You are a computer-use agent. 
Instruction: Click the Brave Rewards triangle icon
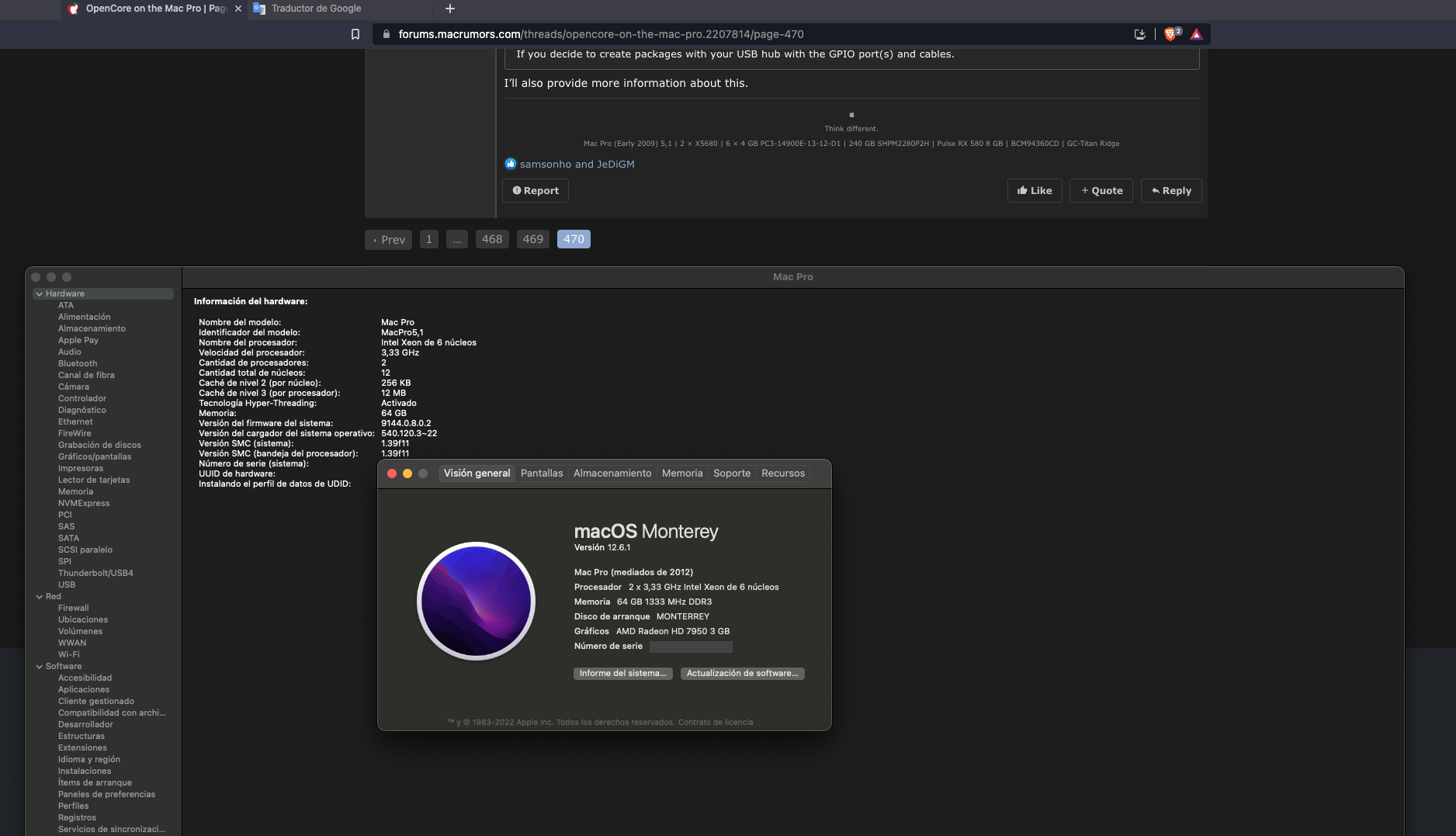1196,34
